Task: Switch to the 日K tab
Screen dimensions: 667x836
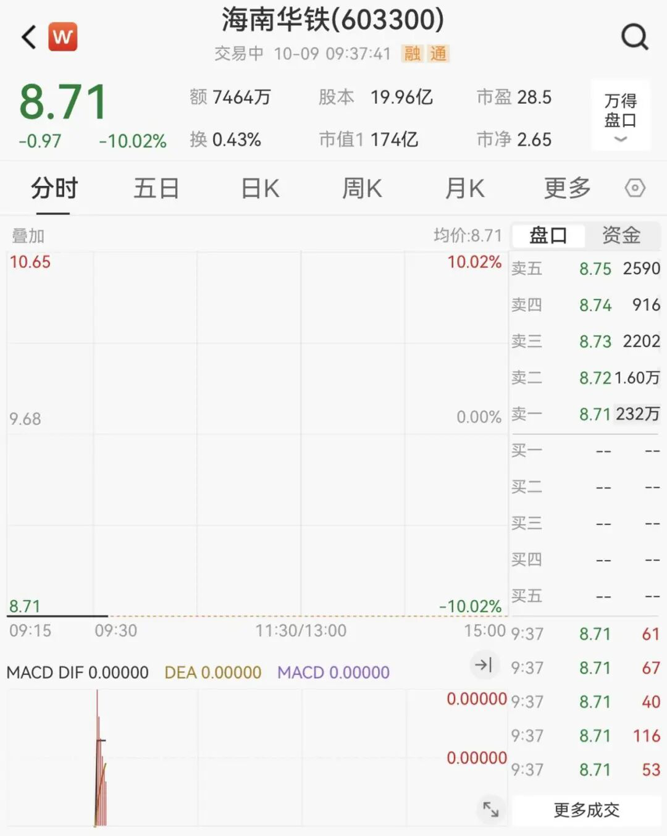Action: (260, 188)
